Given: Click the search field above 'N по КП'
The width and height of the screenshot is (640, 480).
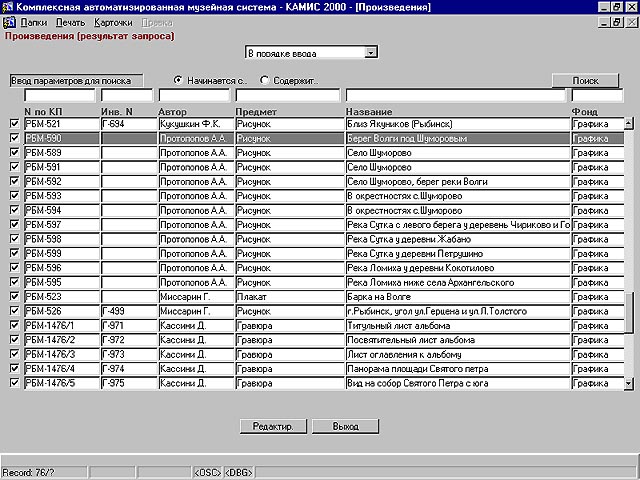Looking at the screenshot, I should click(60, 96).
